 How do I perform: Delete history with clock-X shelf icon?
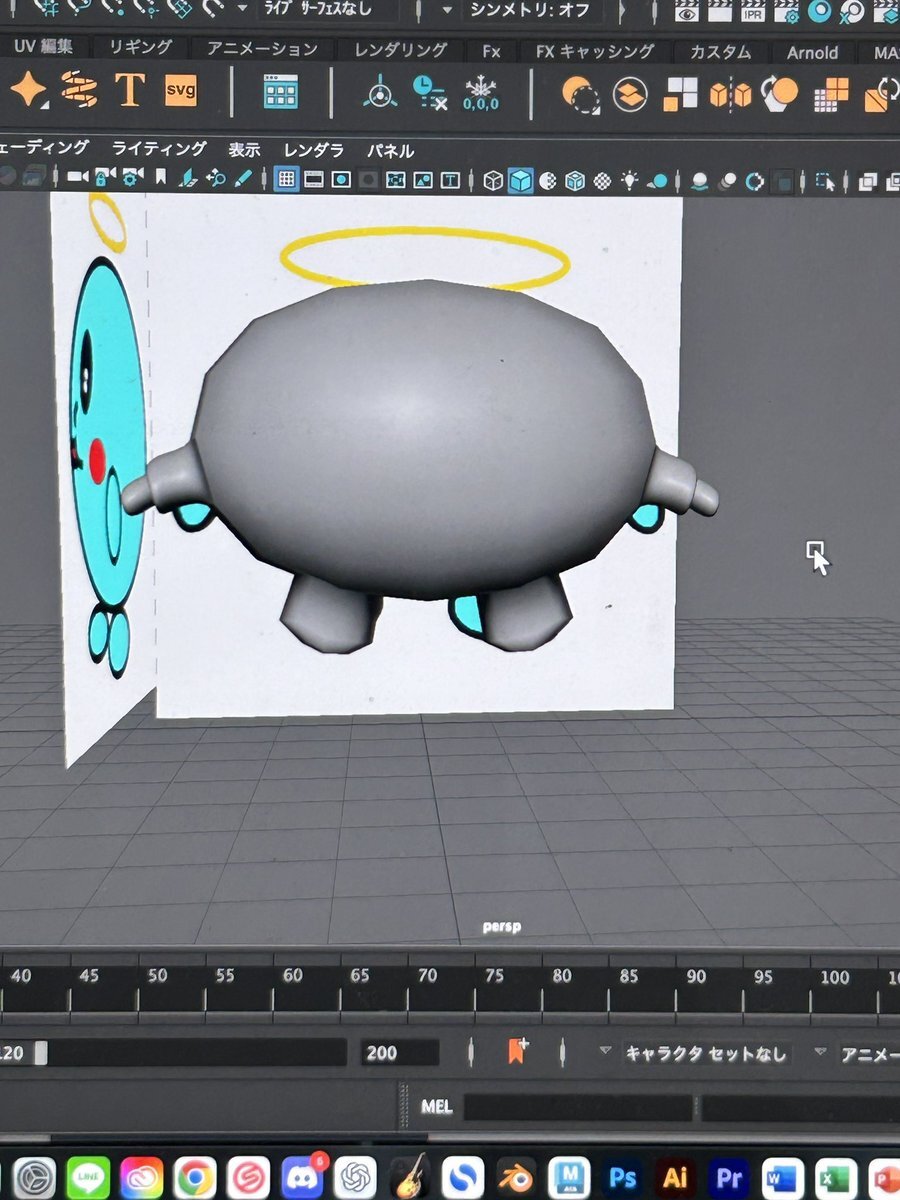429,93
